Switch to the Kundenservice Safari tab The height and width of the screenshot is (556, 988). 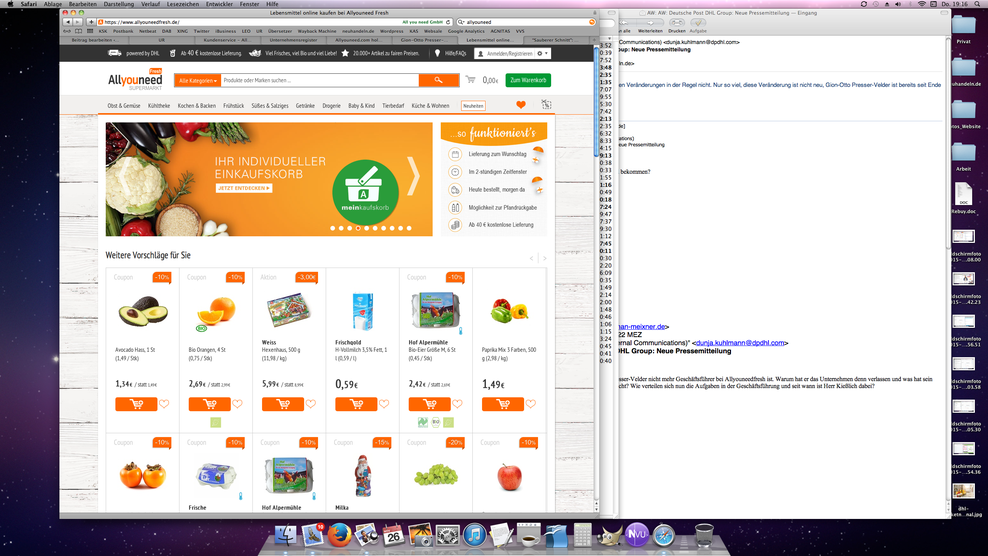point(227,40)
